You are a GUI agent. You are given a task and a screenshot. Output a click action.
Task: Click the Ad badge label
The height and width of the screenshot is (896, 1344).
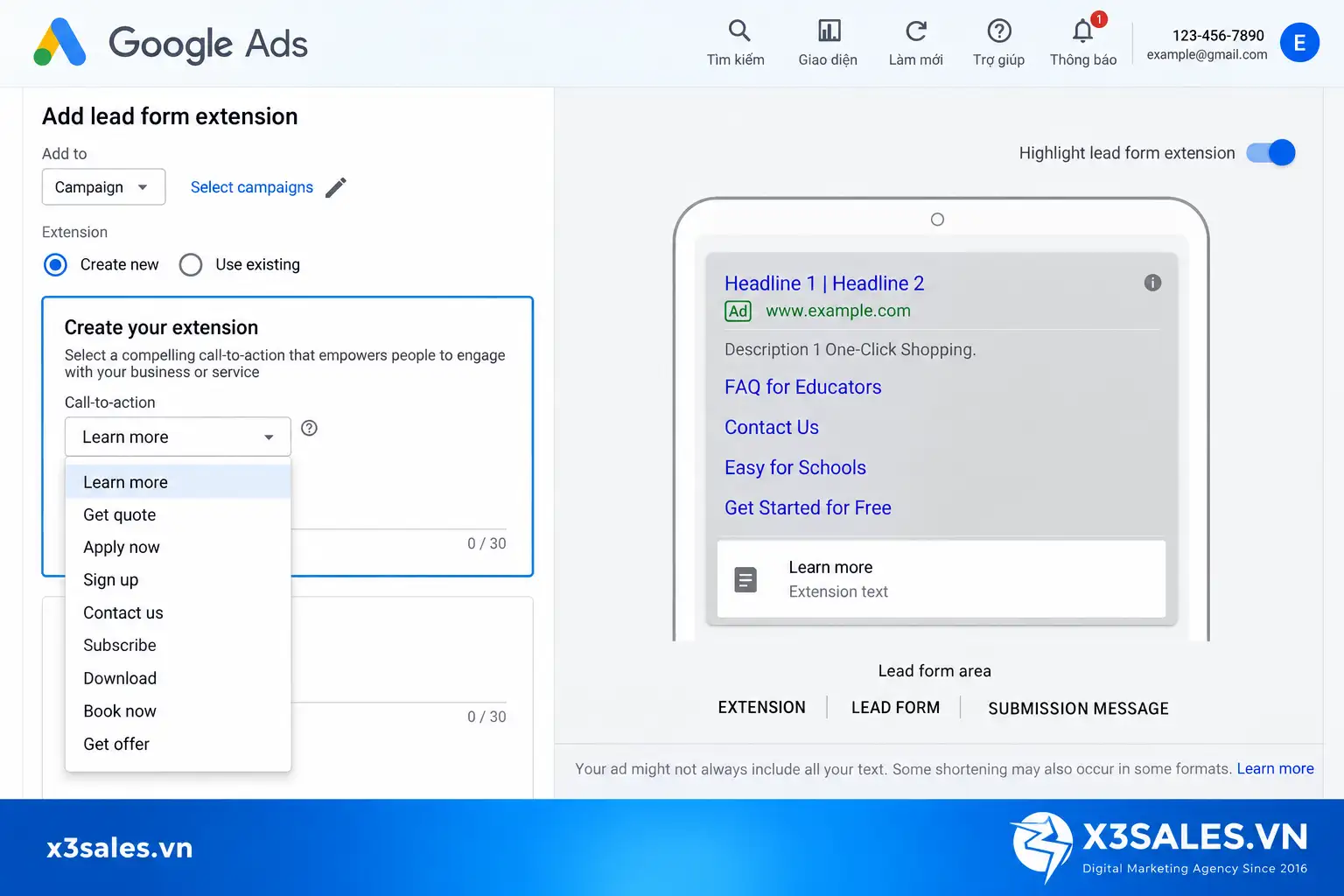738,311
